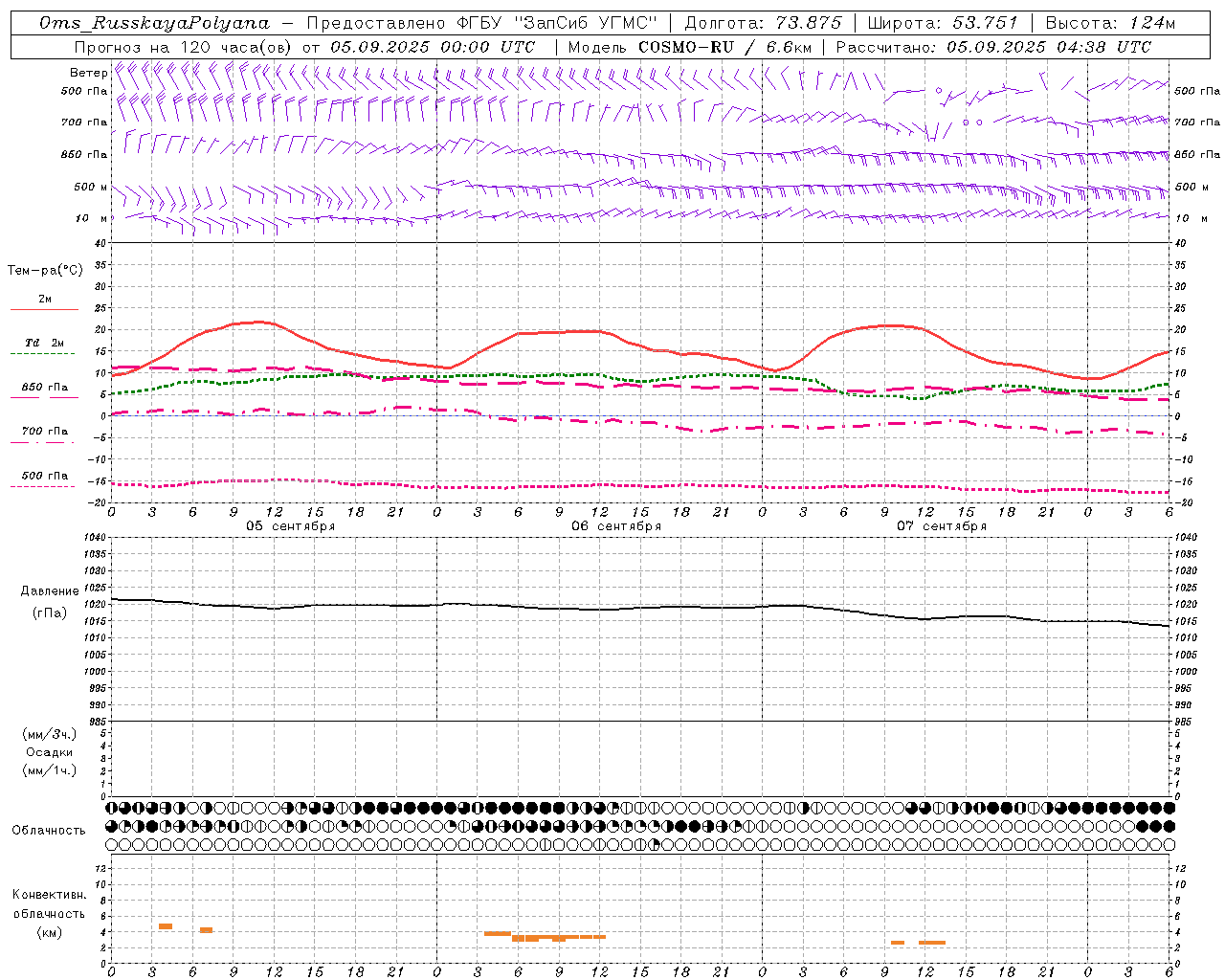This screenshot has height=980, width=1225.
Task: Click the (мм/3ч.) precipitation unit label
Action: click(x=49, y=734)
